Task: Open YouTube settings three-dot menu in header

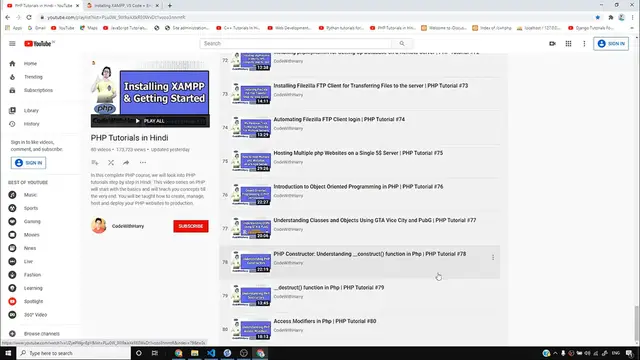Action: (584, 44)
